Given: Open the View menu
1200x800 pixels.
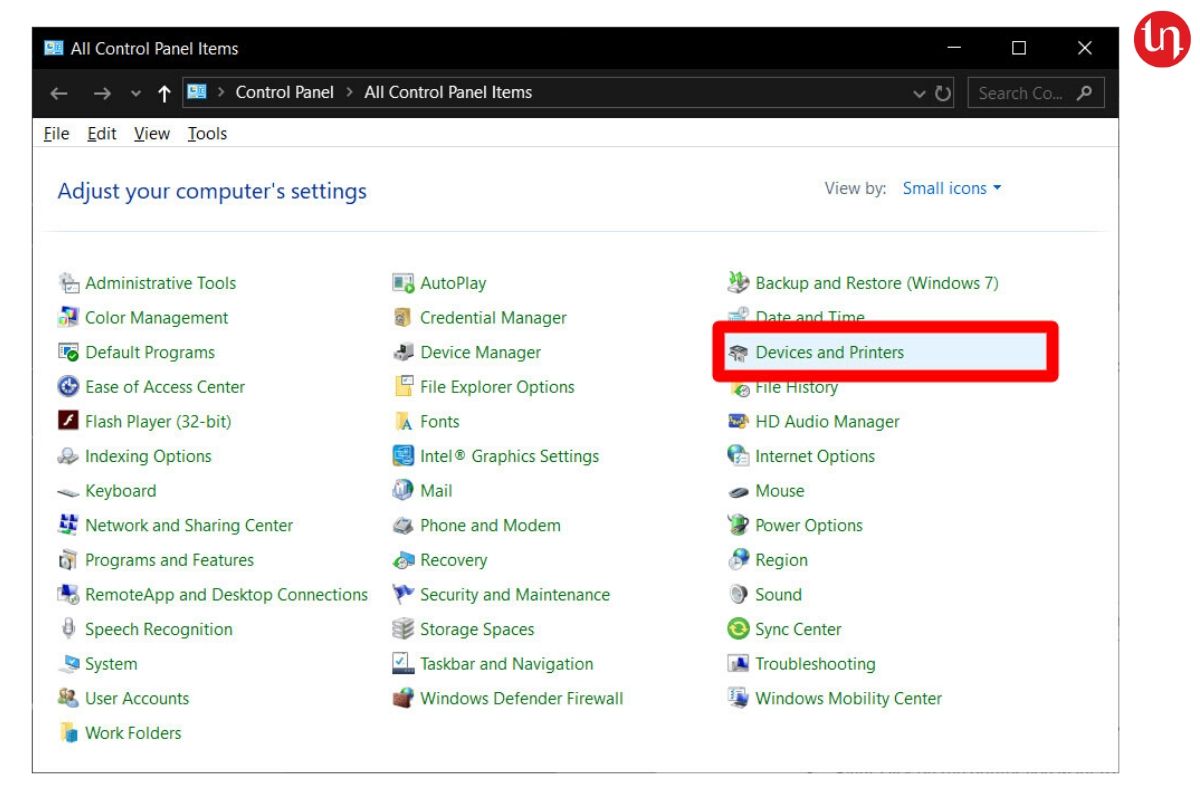Looking at the screenshot, I should tap(152, 133).
